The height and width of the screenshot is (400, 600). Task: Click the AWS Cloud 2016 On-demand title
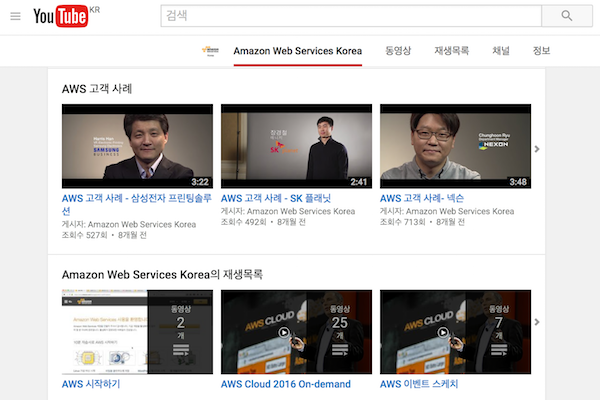point(286,384)
